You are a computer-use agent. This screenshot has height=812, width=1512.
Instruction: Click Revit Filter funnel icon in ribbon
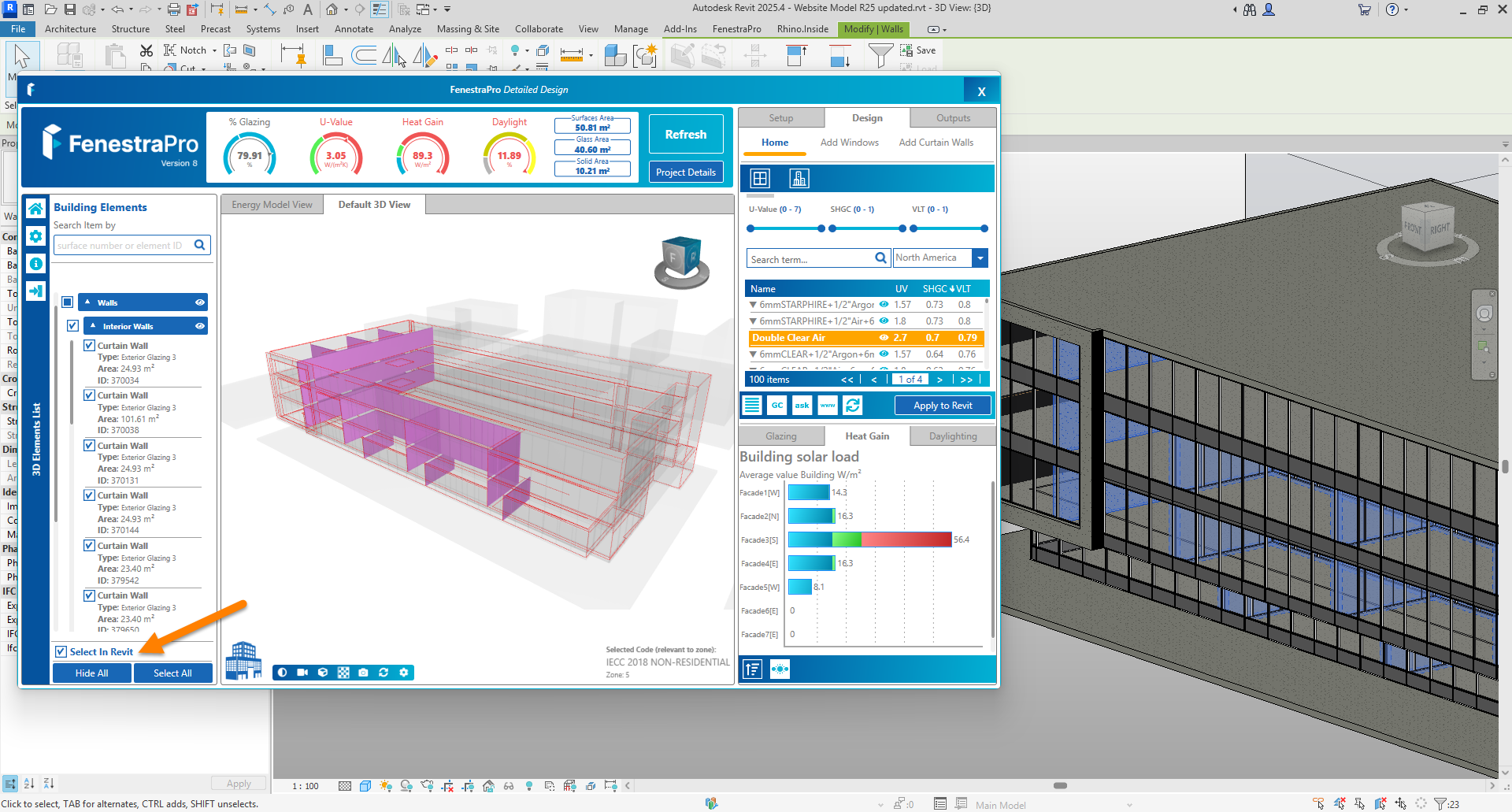pyautogui.click(x=880, y=55)
